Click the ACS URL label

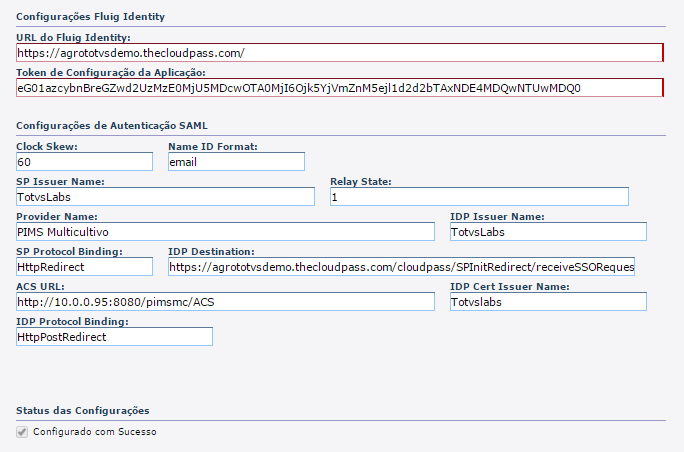click(x=40, y=286)
